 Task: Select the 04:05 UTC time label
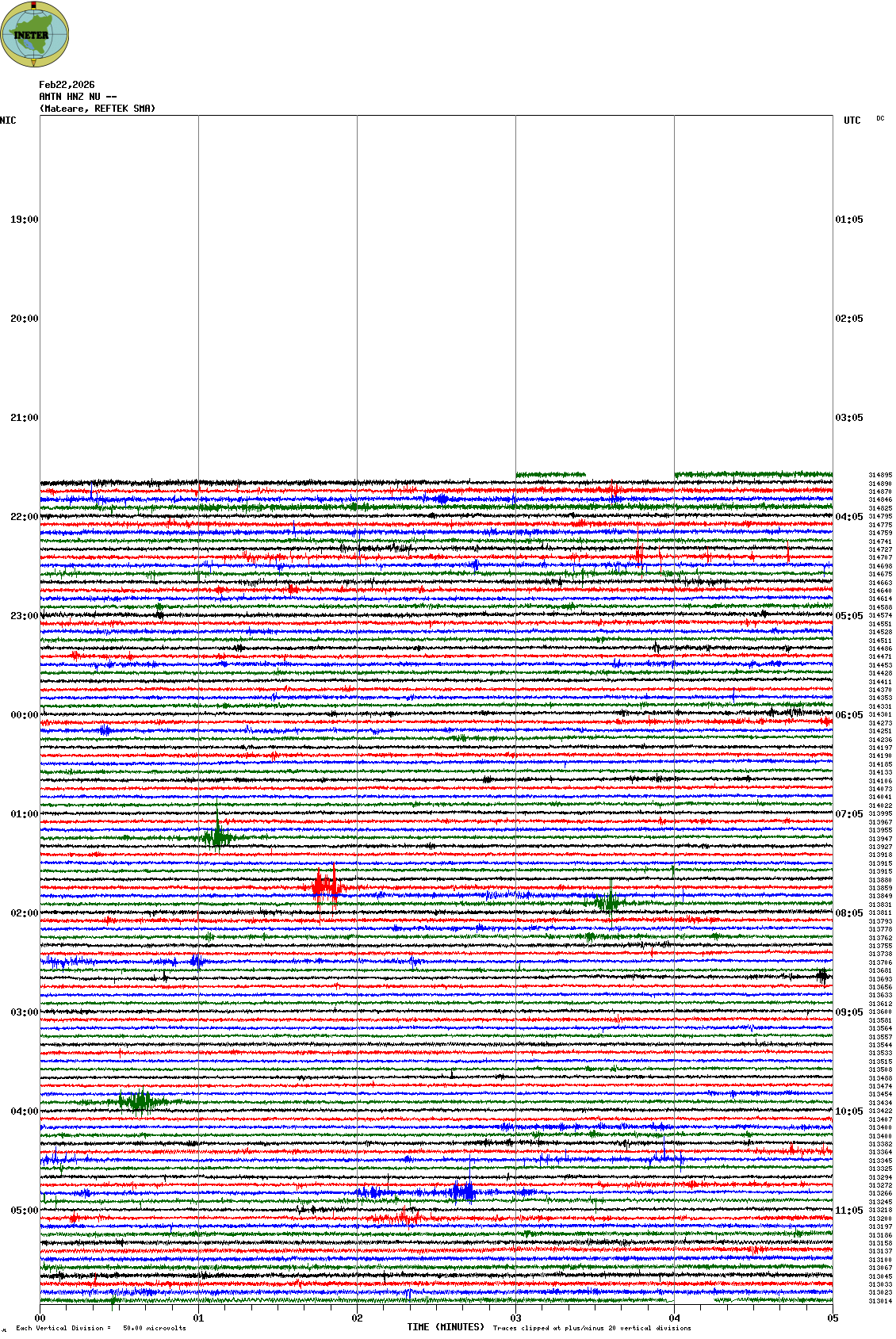coord(849,517)
